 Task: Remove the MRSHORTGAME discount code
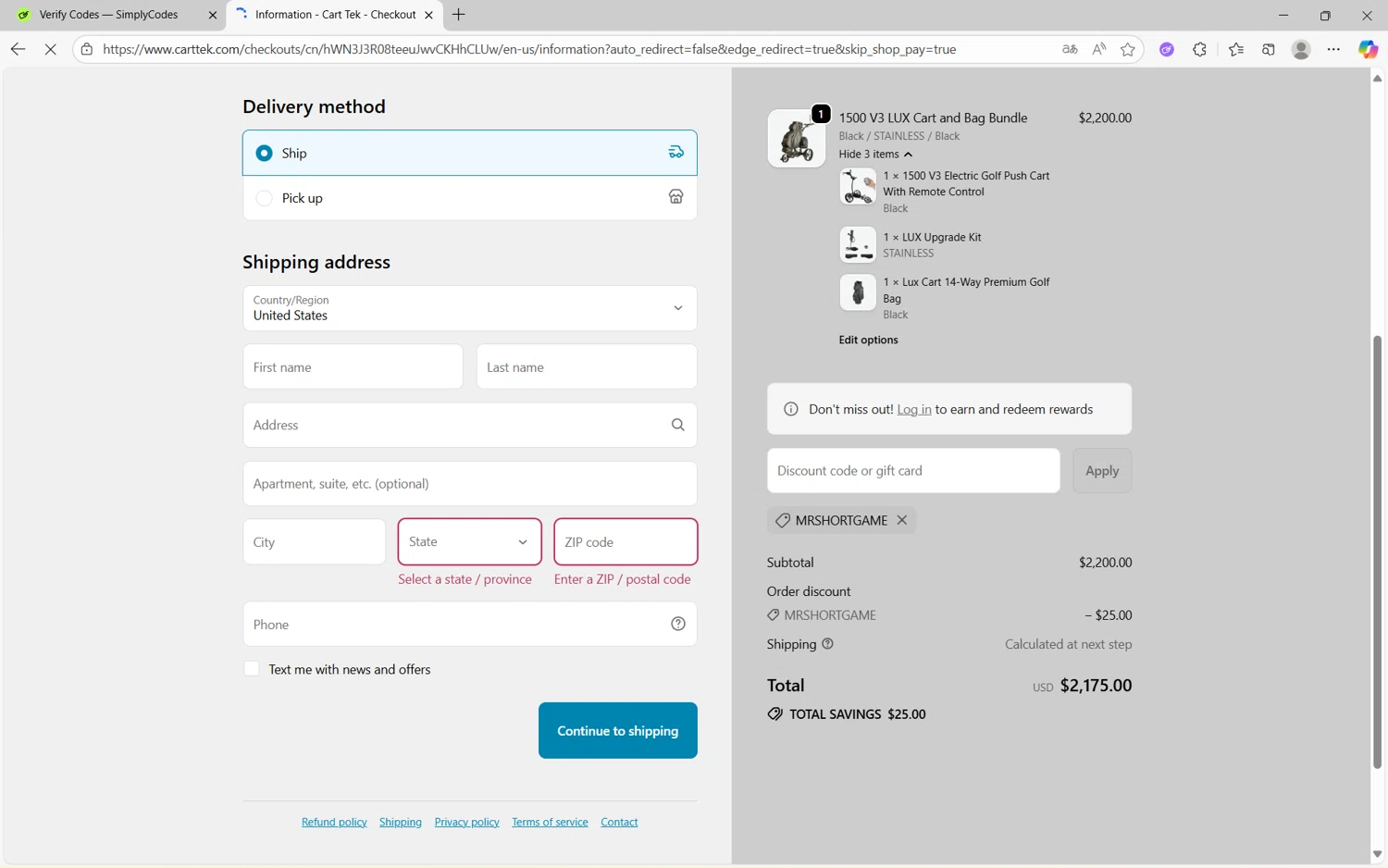pos(902,520)
